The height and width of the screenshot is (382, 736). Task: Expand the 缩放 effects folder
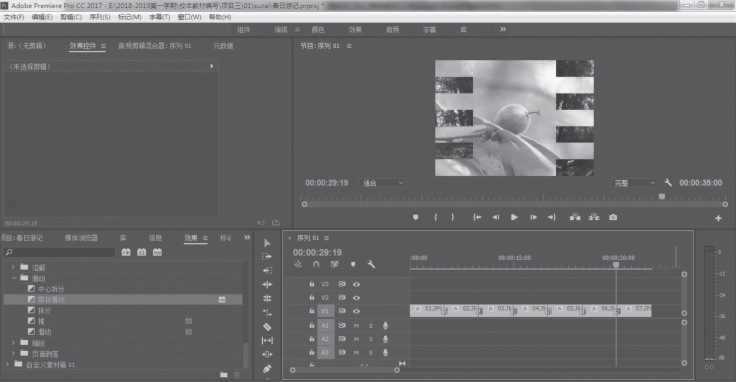pos(13,343)
